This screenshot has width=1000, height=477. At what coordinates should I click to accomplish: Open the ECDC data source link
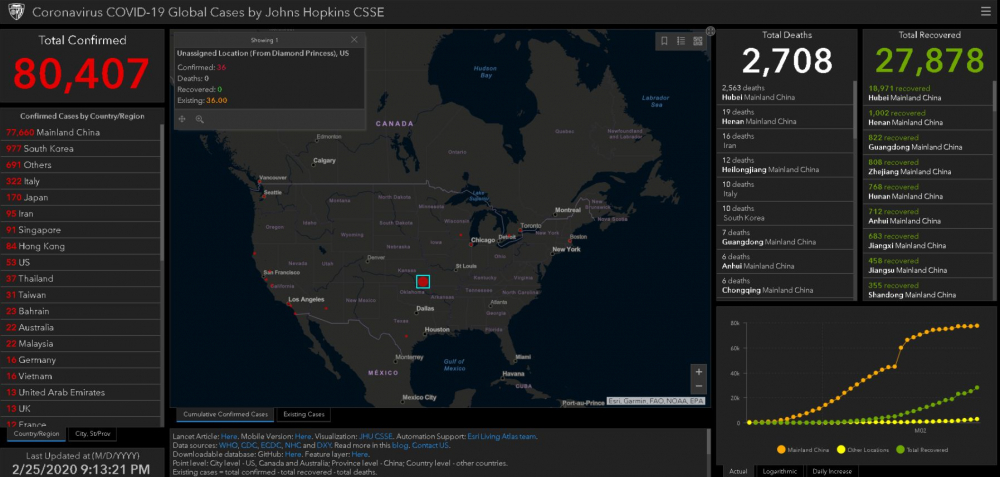pos(270,445)
